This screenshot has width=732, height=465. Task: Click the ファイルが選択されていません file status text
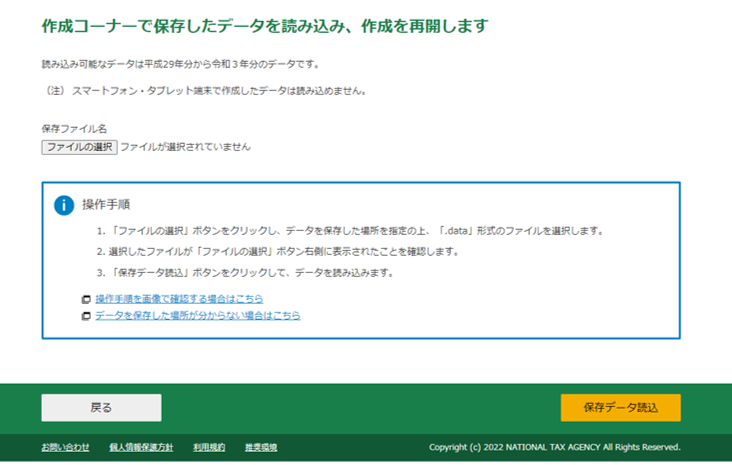coord(185,147)
